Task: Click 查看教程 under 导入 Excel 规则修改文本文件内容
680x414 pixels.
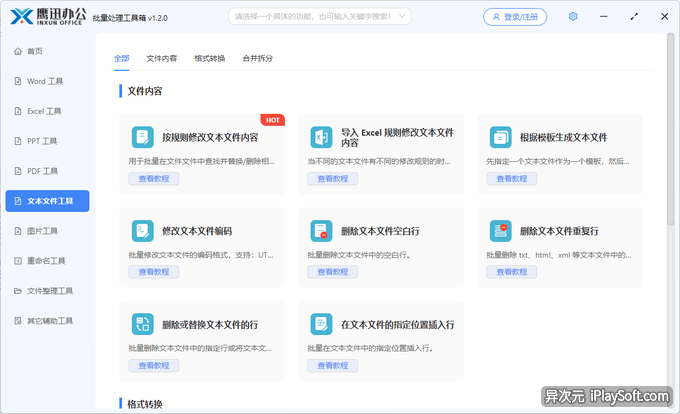Action: [x=333, y=179]
